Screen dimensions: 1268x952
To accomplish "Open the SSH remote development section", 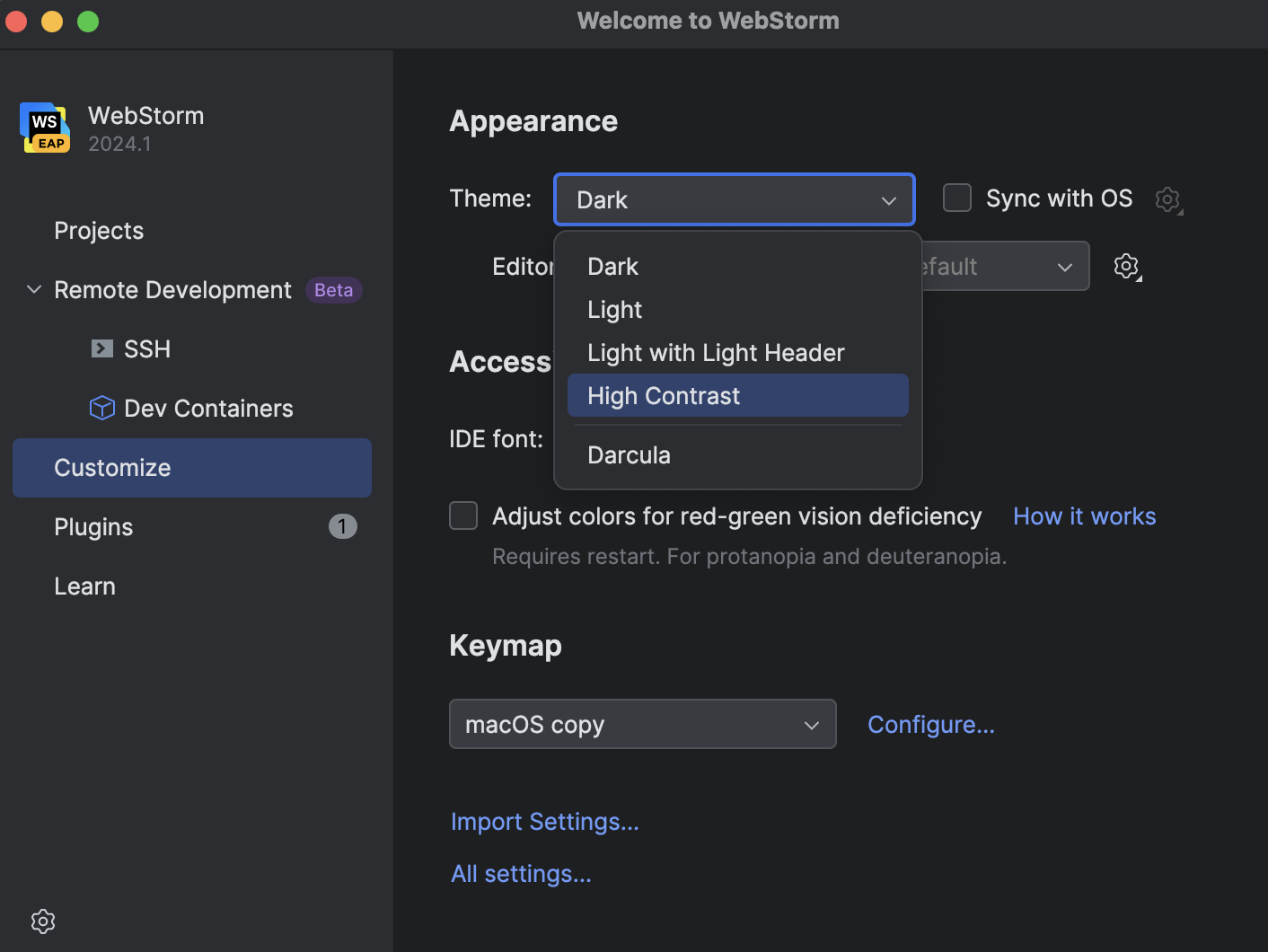I will pos(147,348).
